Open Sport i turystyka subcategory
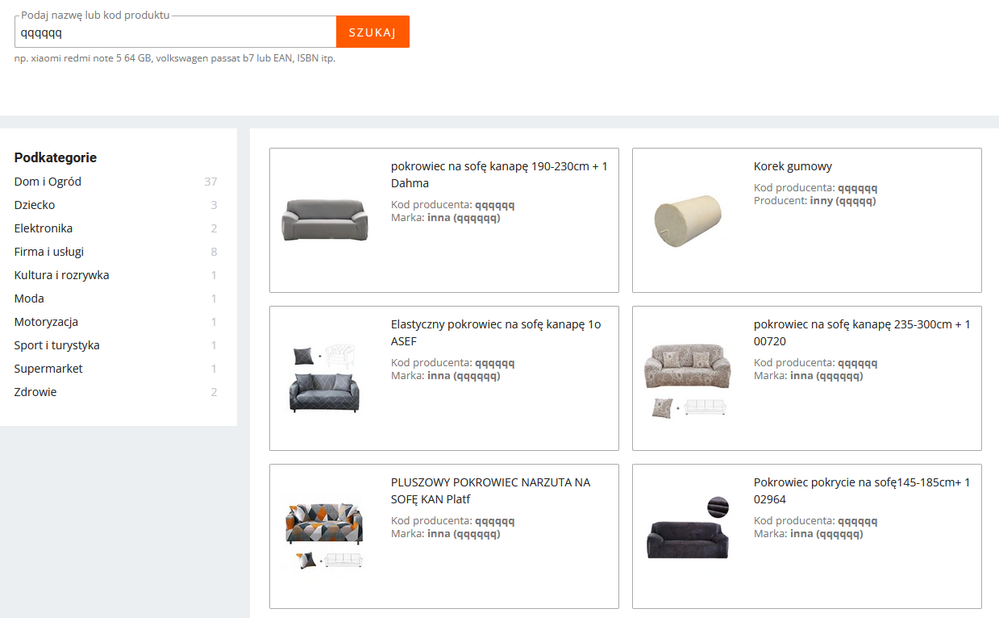Image resolution: width=999 pixels, height=618 pixels. (57, 345)
